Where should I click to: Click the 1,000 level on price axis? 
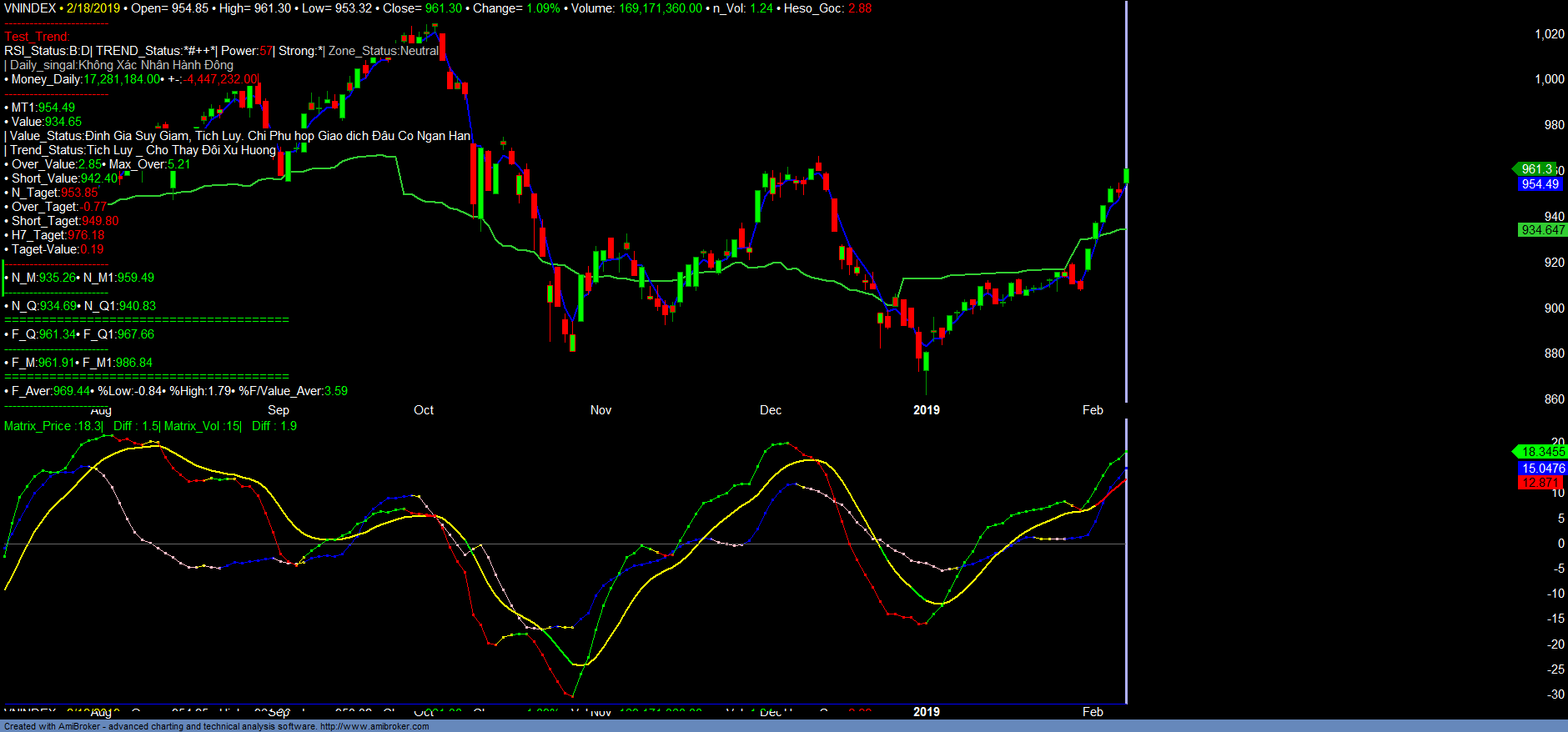(1549, 79)
